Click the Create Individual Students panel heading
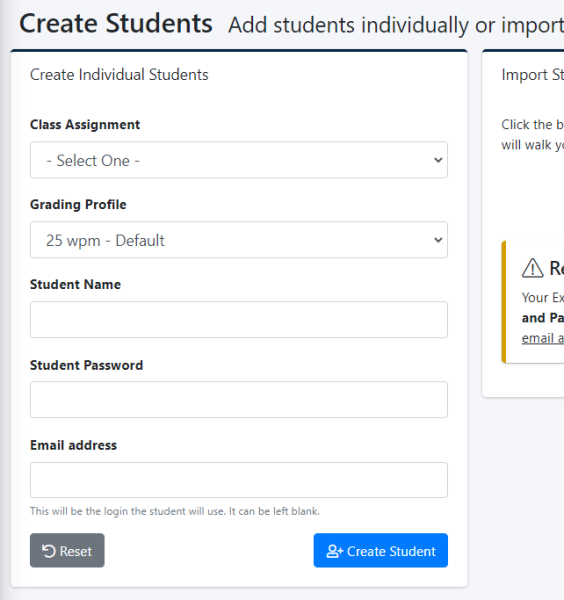The width and height of the screenshot is (564, 600). pyautogui.click(x=119, y=75)
